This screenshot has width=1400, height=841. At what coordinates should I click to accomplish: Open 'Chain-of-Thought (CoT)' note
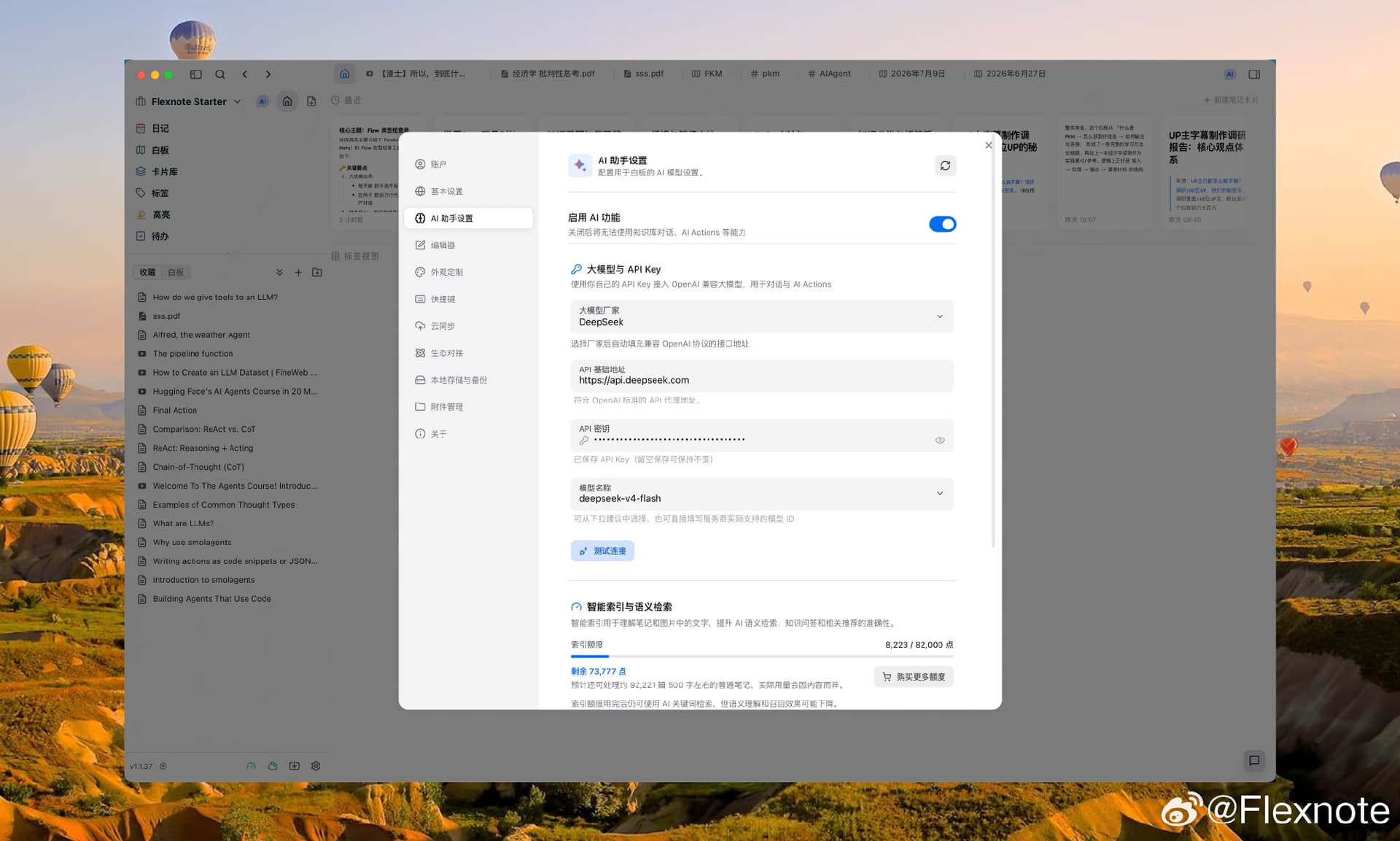coord(198,467)
